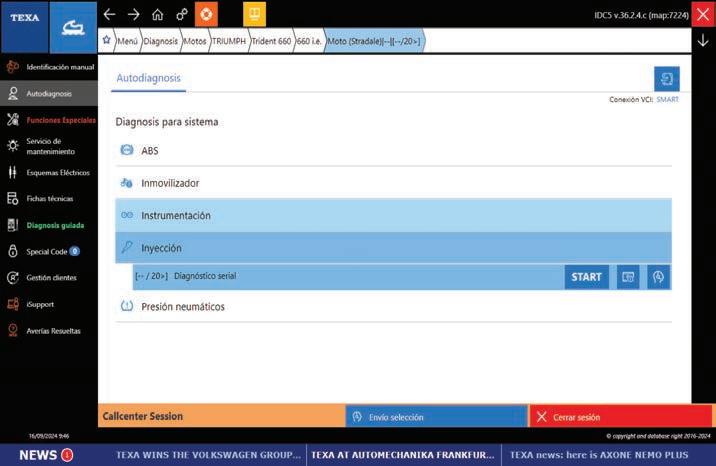Click the ABS system icon

point(126,150)
